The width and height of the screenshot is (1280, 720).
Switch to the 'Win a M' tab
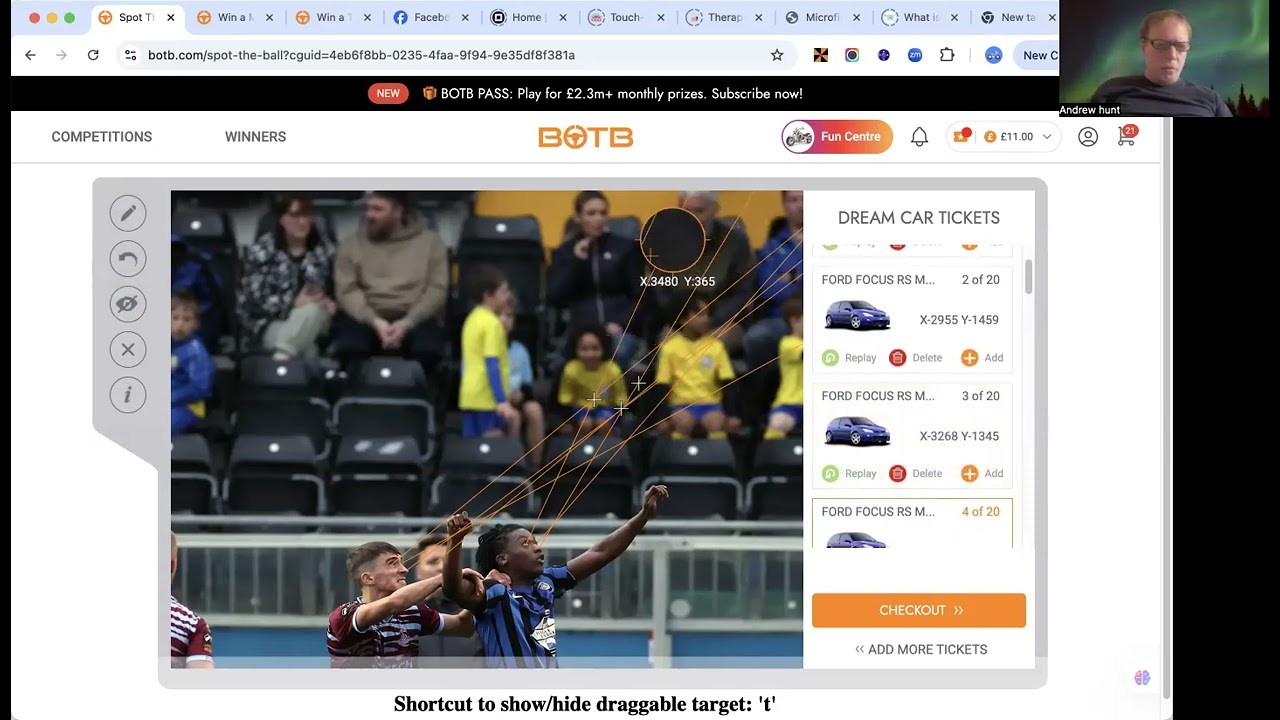233,18
